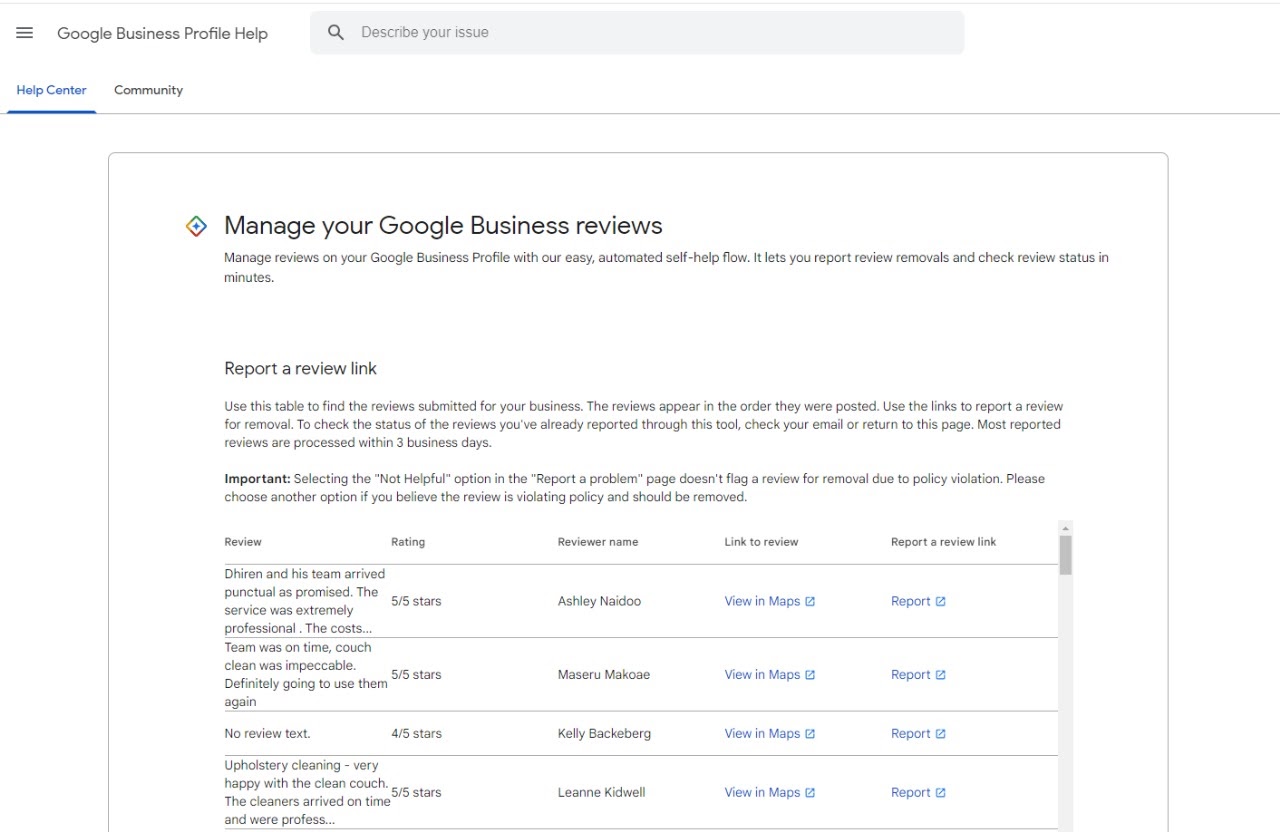Click the bold Important: label
This screenshot has width=1280, height=832.
click(x=257, y=479)
